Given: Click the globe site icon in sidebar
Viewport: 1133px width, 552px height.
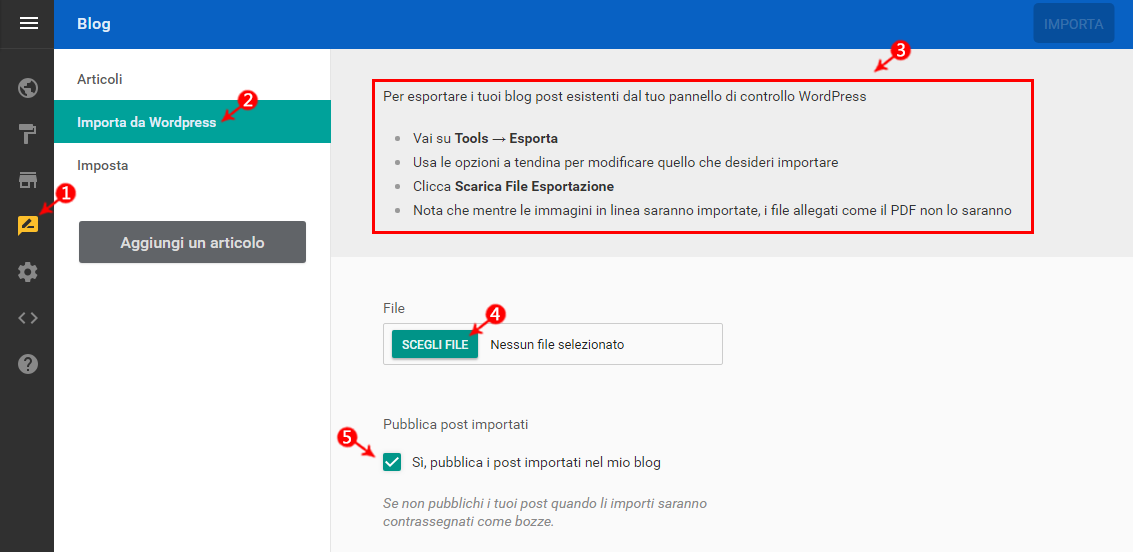Looking at the screenshot, I should tap(28, 88).
